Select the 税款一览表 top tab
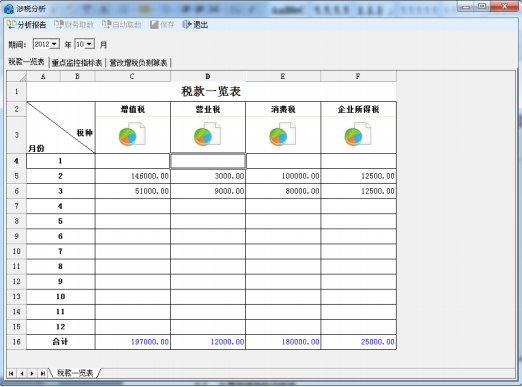Image resolution: width=522 pixels, height=387 pixels. tap(26, 62)
